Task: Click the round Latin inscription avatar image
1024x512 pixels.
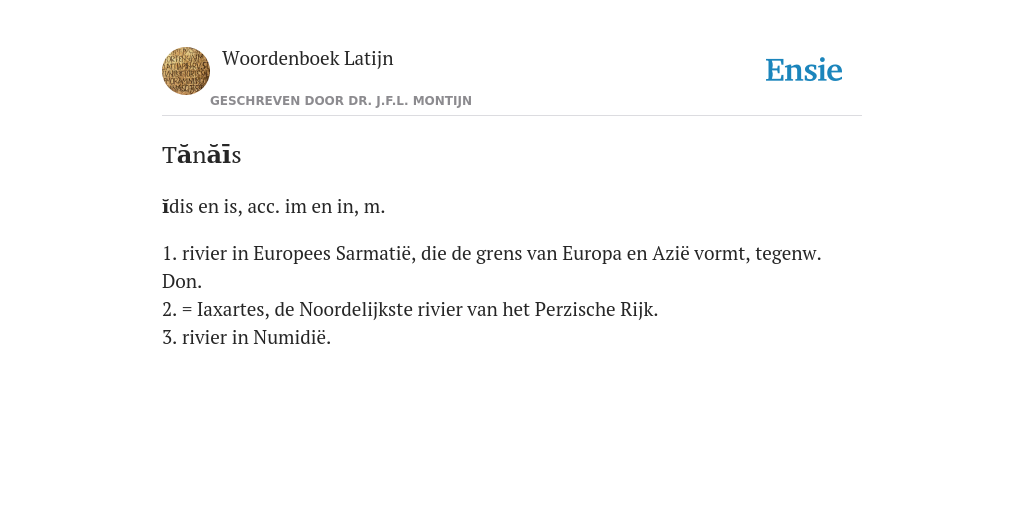Action: [x=186, y=71]
